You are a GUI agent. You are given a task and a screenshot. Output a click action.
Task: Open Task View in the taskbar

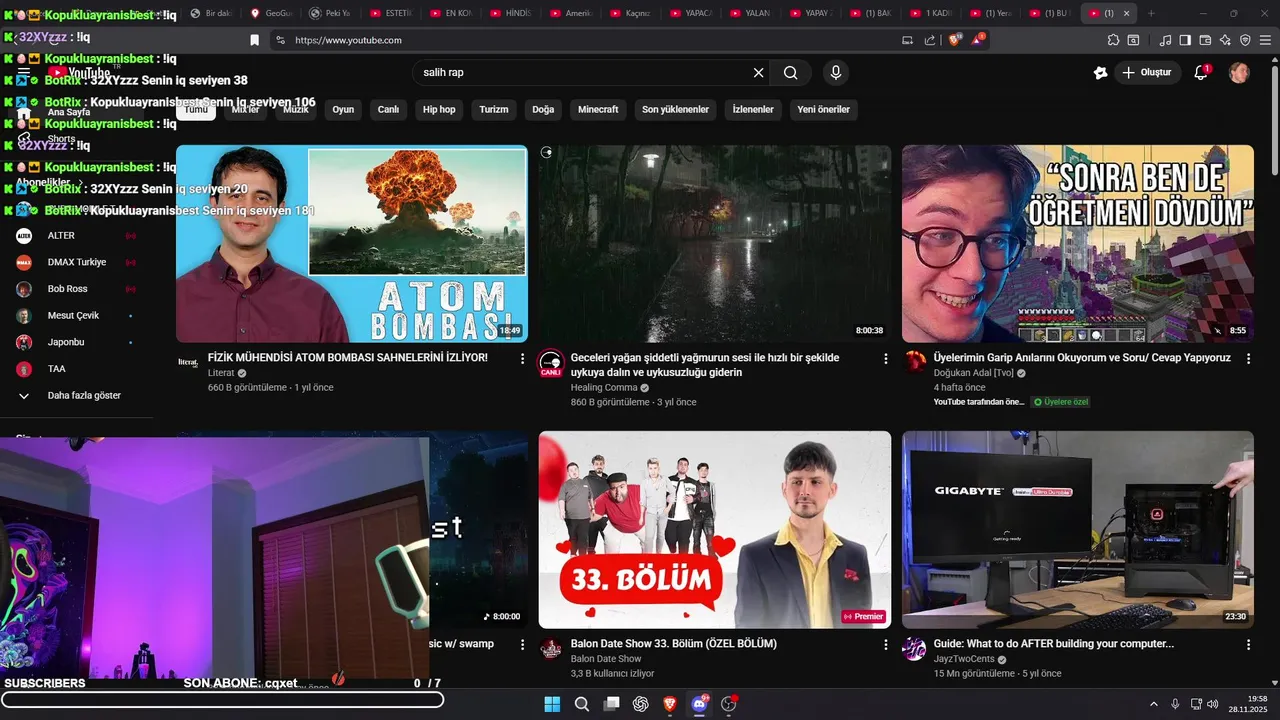point(611,704)
